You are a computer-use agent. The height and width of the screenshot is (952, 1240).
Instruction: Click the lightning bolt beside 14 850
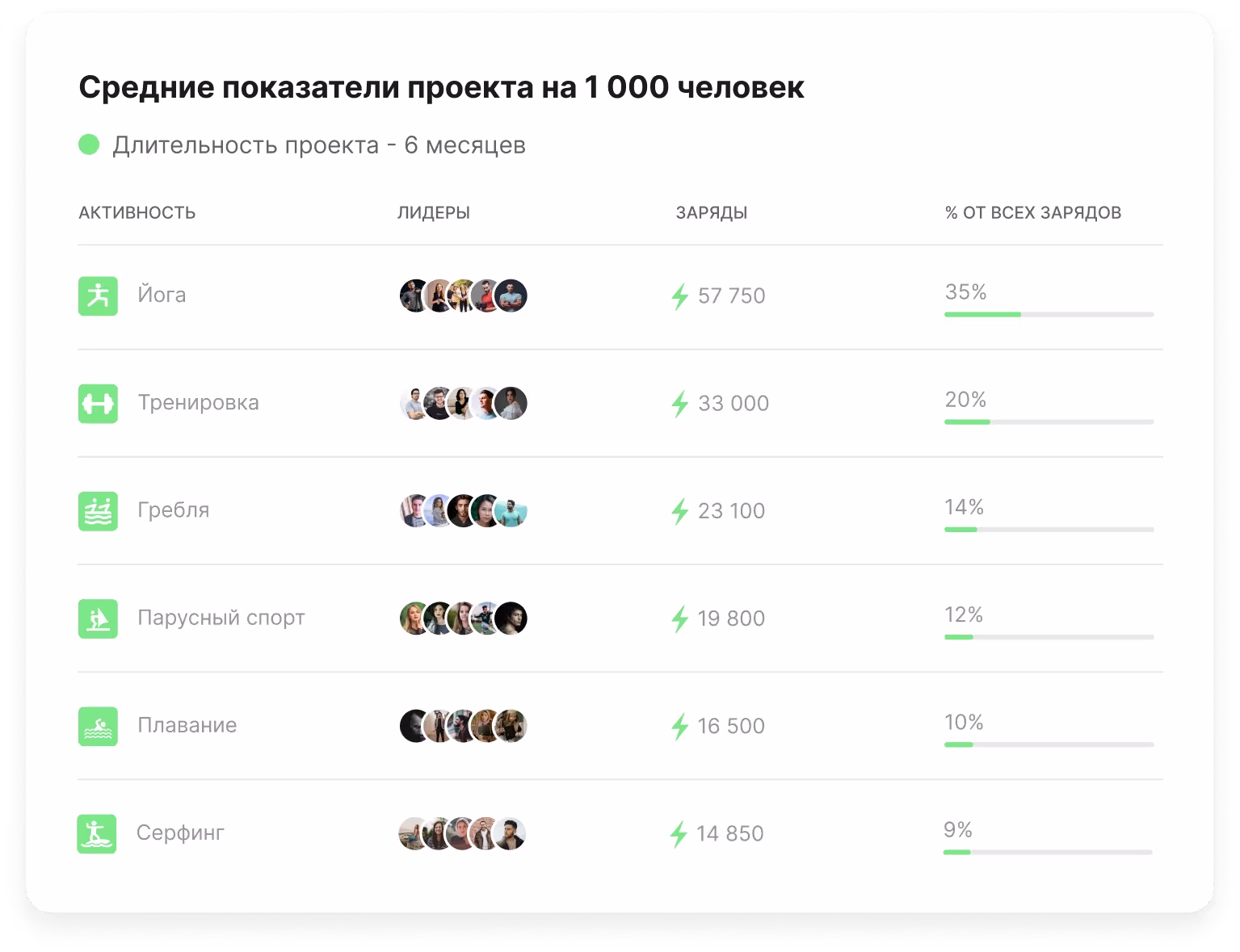(x=679, y=834)
